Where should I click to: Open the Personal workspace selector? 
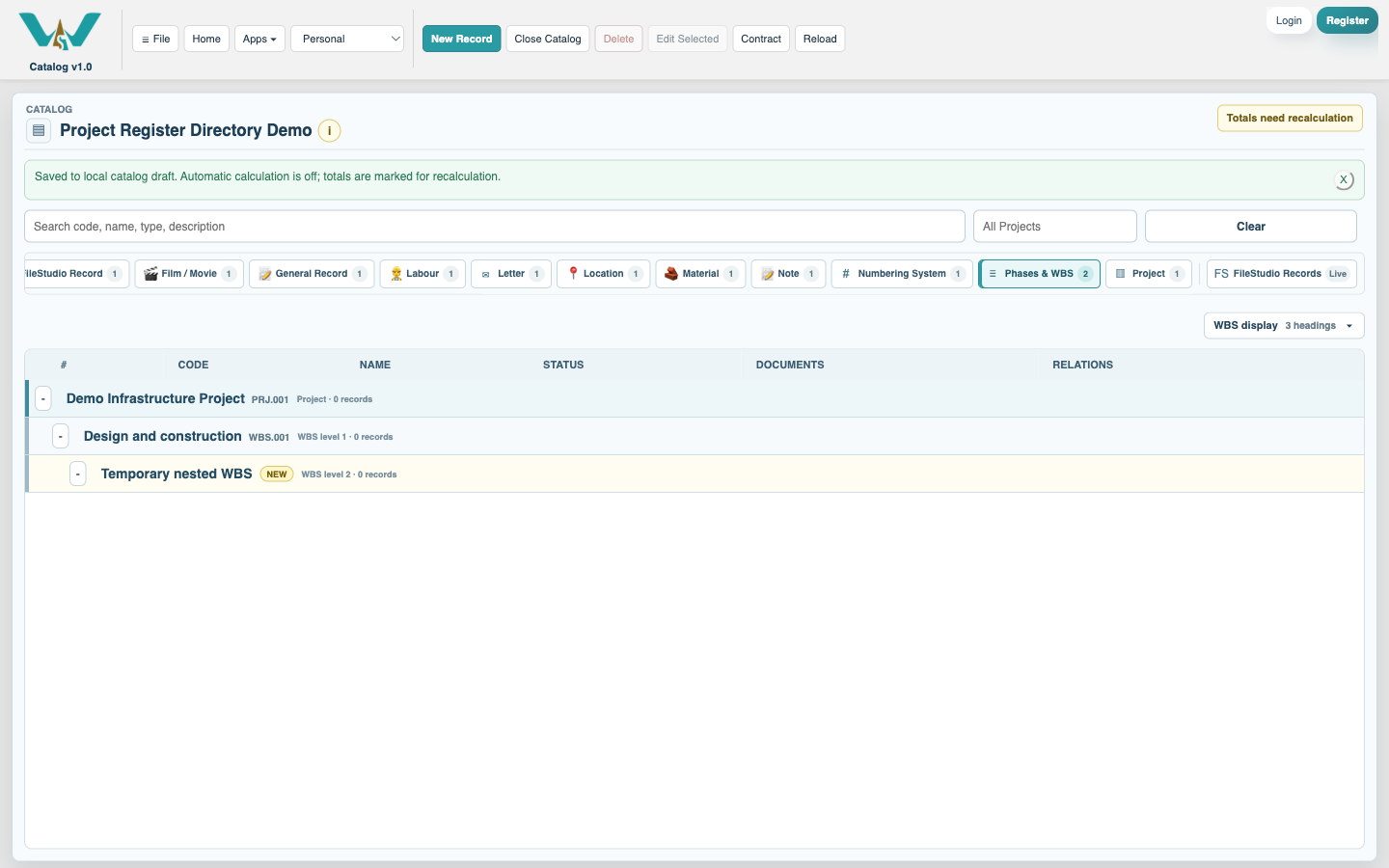[x=347, y=39]
